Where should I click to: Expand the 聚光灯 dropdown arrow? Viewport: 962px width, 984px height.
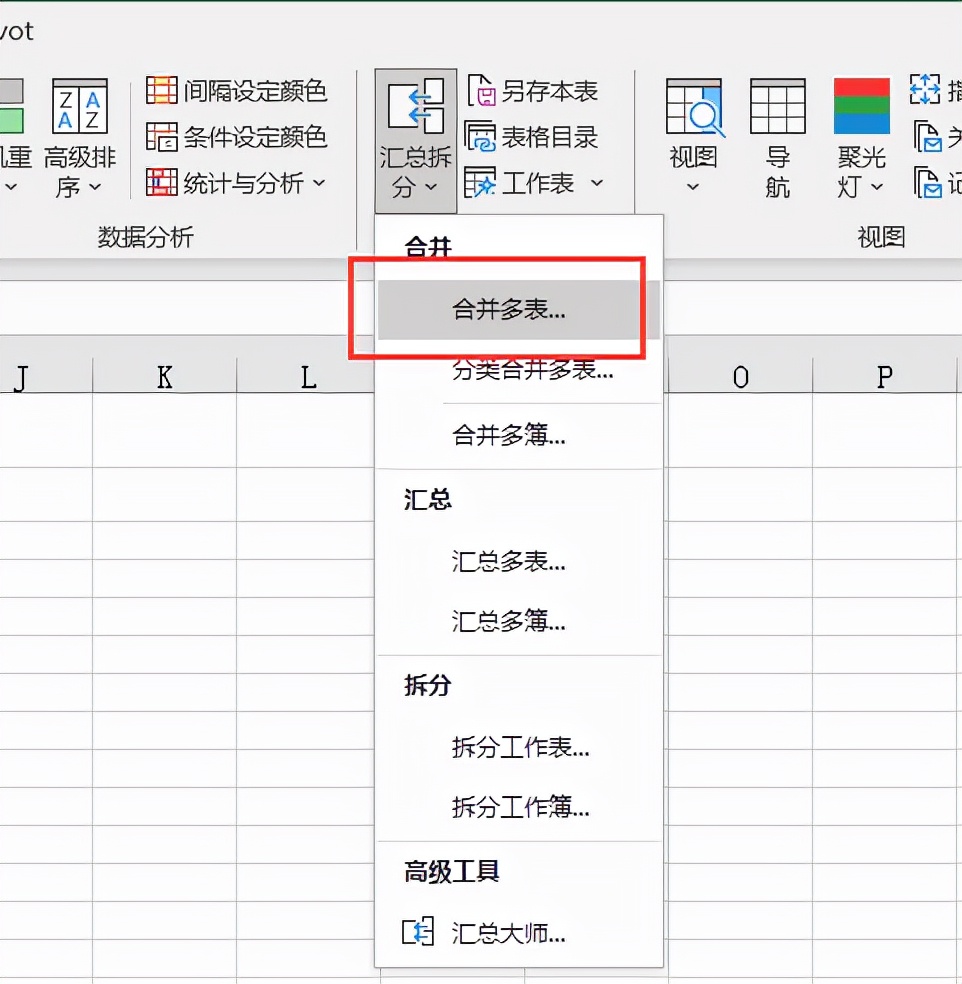click(877, 187)
